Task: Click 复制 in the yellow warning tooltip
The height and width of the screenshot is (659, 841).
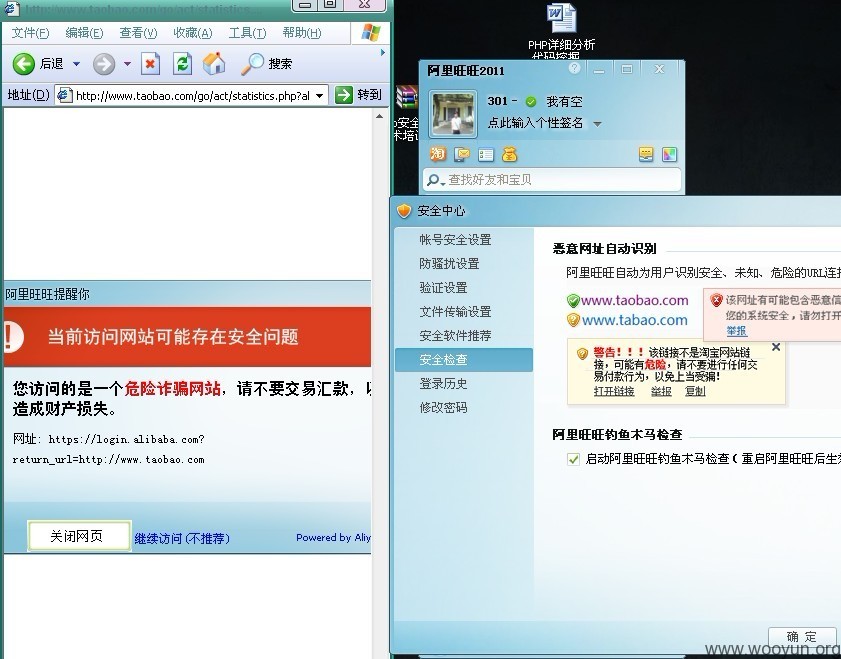Action: pyautogui.click(x=695, y=391)
